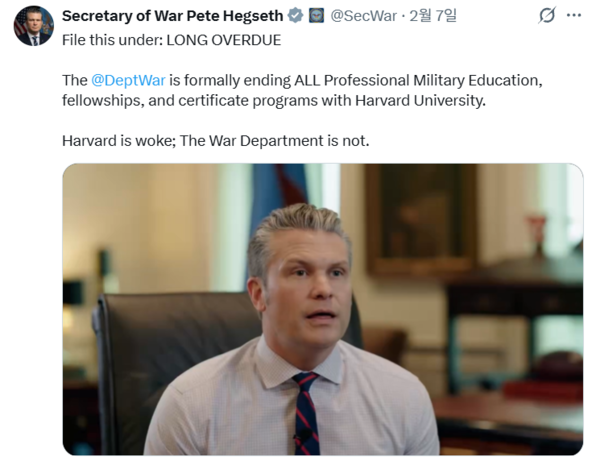Open the Grok explain-post icon

[546, 16]
